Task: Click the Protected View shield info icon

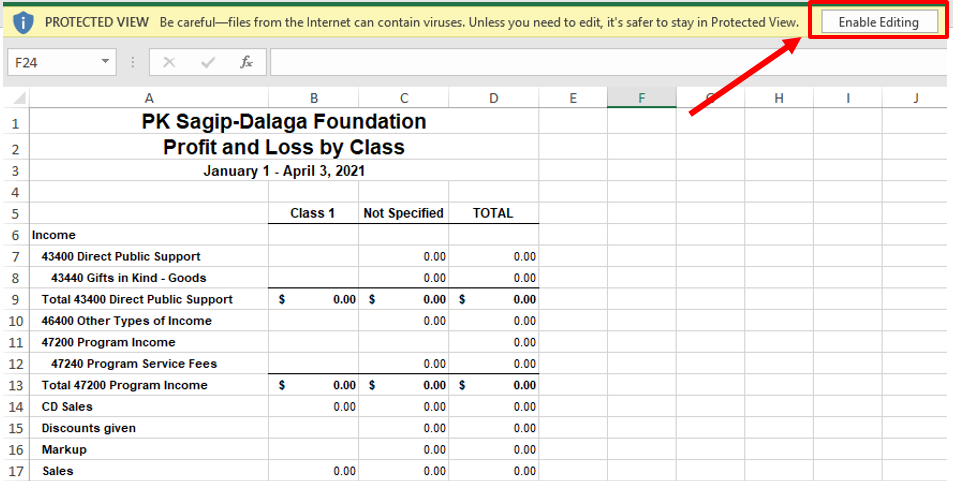Action: point(23,22)
